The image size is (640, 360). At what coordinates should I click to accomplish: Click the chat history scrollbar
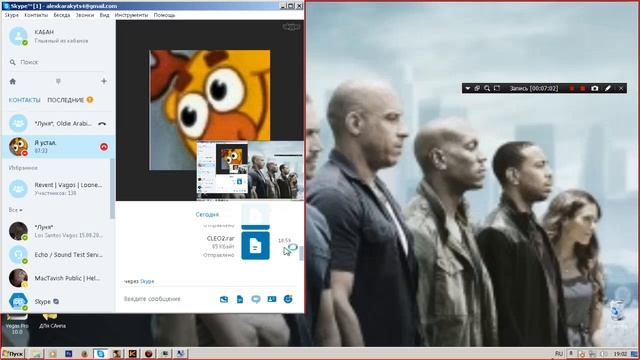pyautogui.click(x=301, y=253)
